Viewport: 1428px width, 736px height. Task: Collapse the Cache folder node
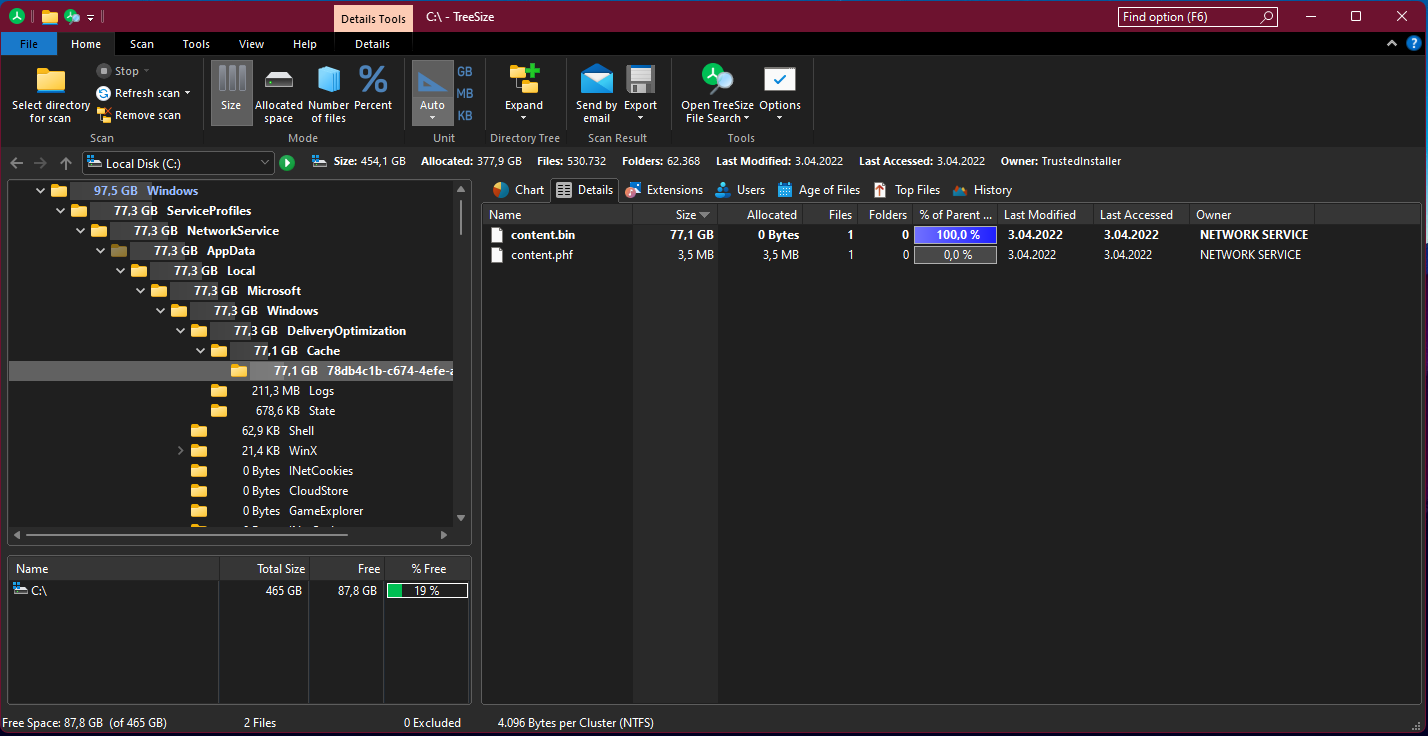[200, 350]
